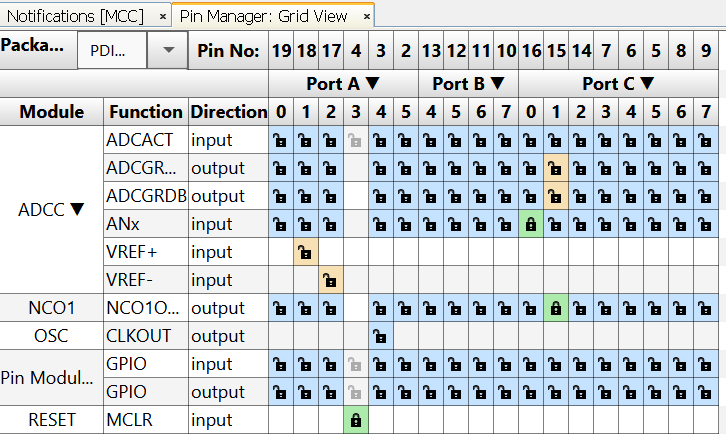Lock GPIO output on Port C pin 7
This screenshot has width=726, height=444.
click(x=706, y=392)
